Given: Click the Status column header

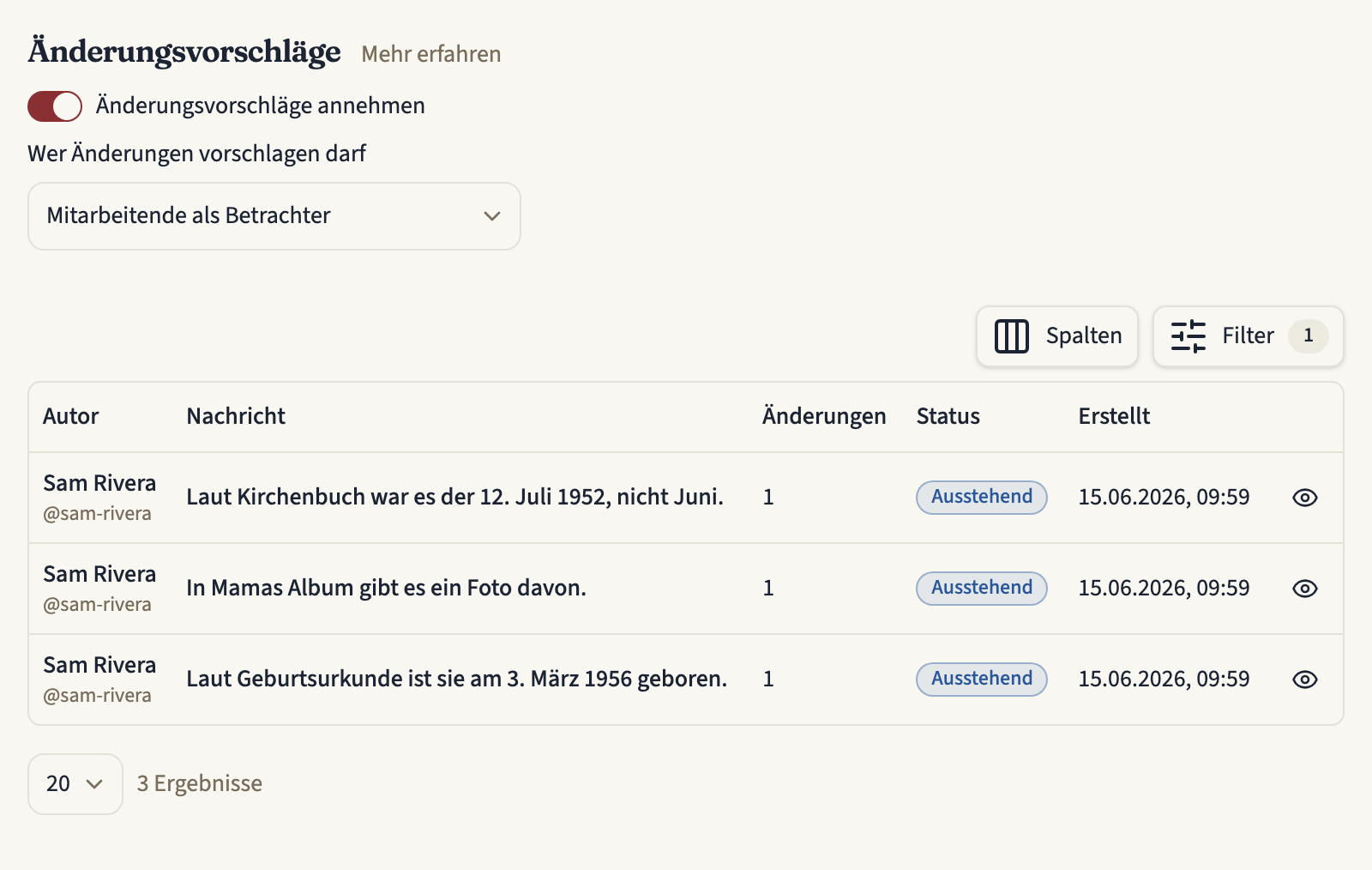Looking at the screenshot, I should tap(948, 416).
